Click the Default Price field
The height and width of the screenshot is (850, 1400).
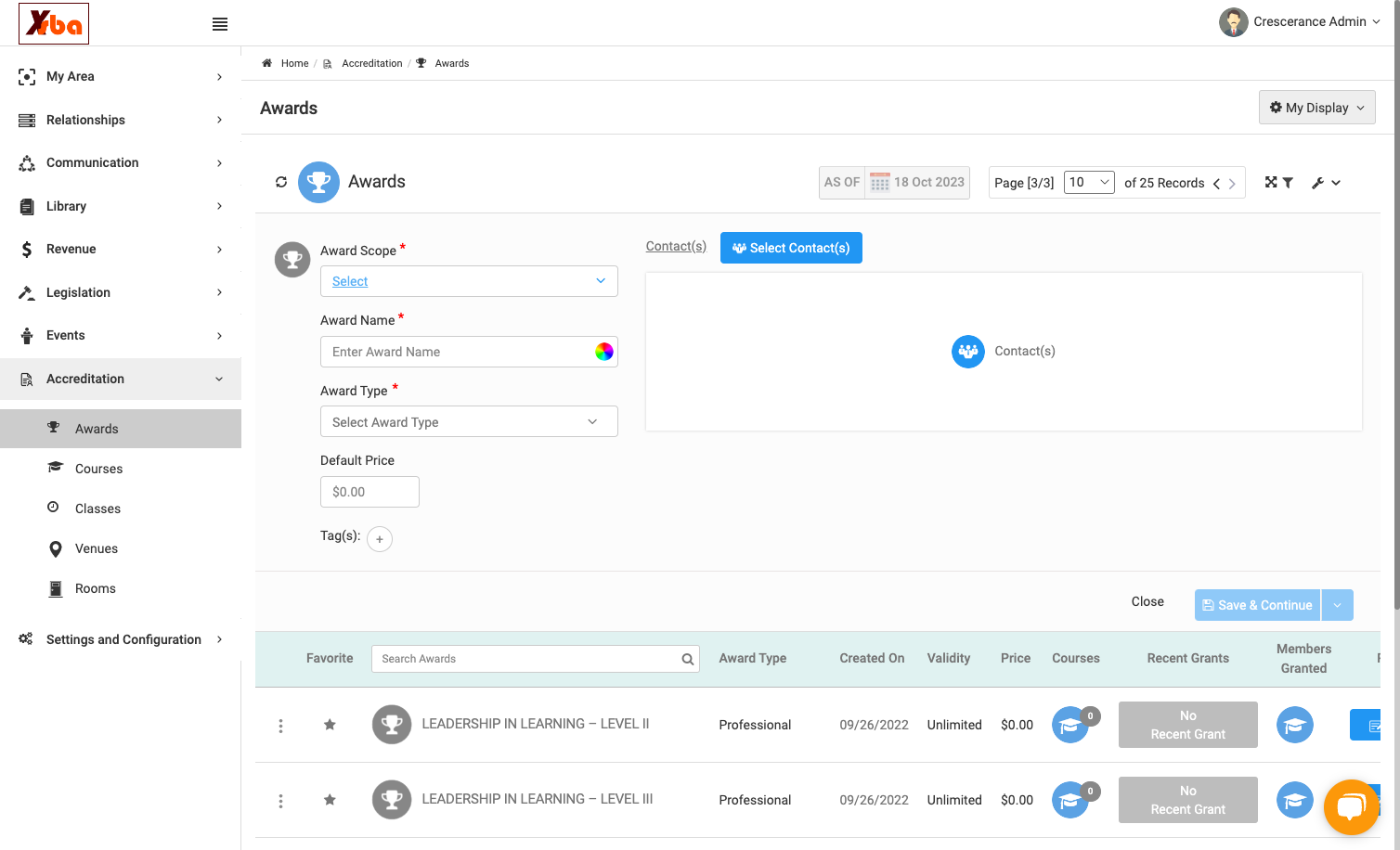369,492
